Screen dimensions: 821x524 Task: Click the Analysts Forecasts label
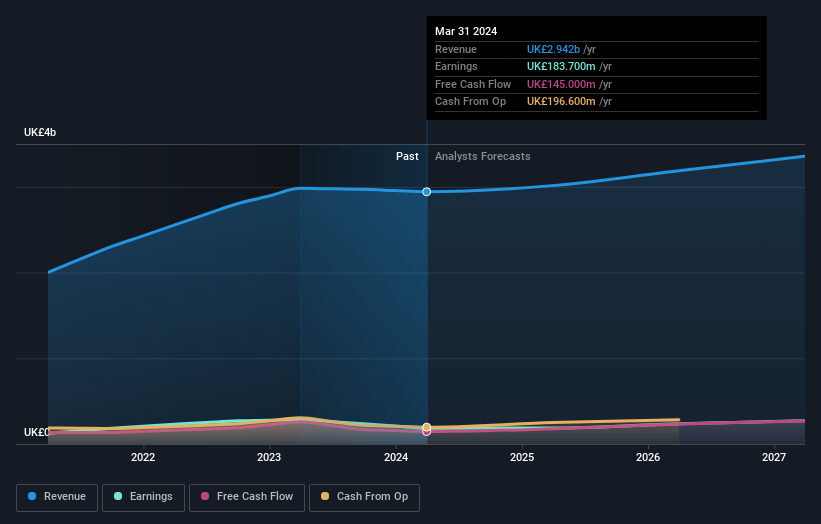tap(483, 157)
